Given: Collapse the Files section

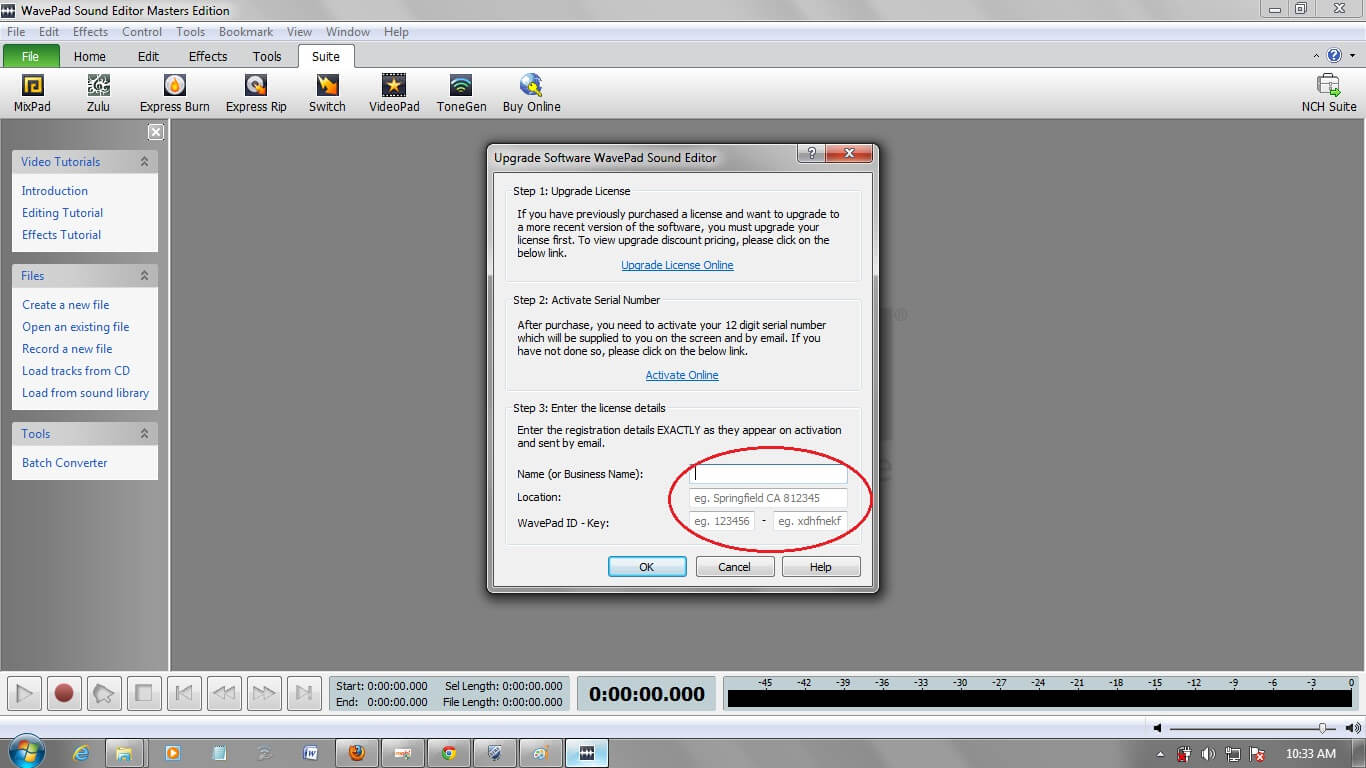Looking at the screenshot, I should (x=144, y=276).
